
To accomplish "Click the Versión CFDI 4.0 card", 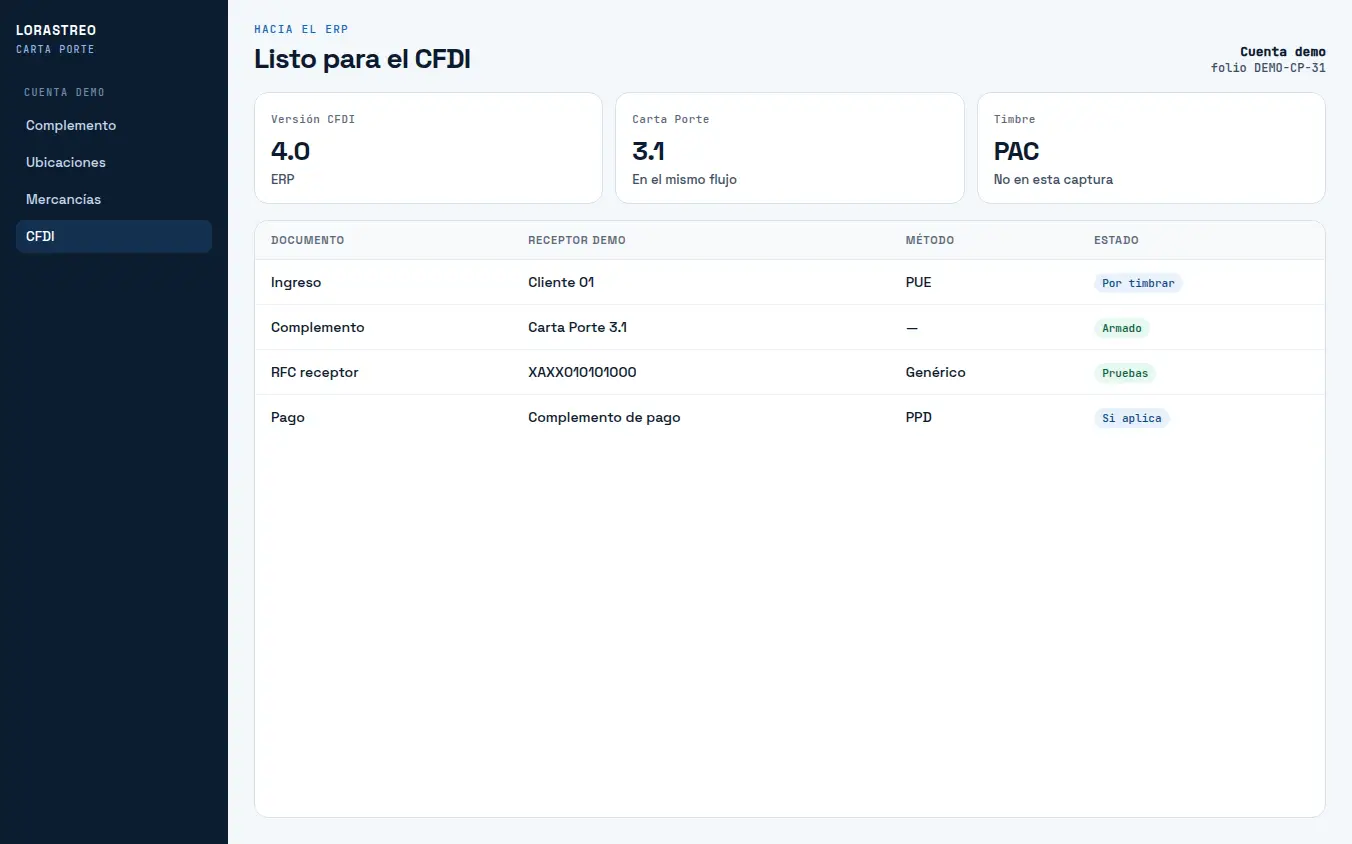I will coord(428,148).
